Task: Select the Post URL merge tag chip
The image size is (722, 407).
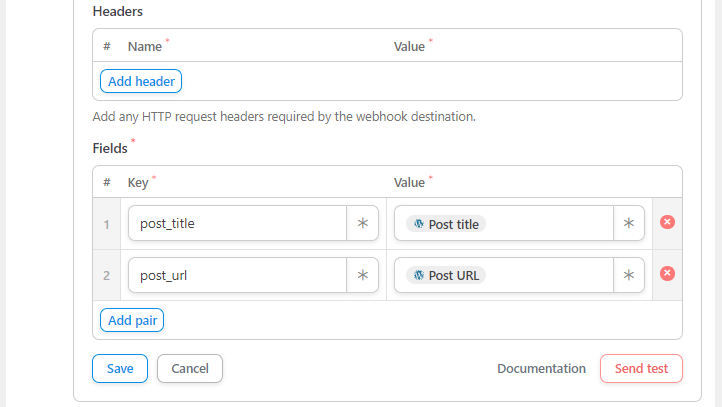Action: pos(446,275)
